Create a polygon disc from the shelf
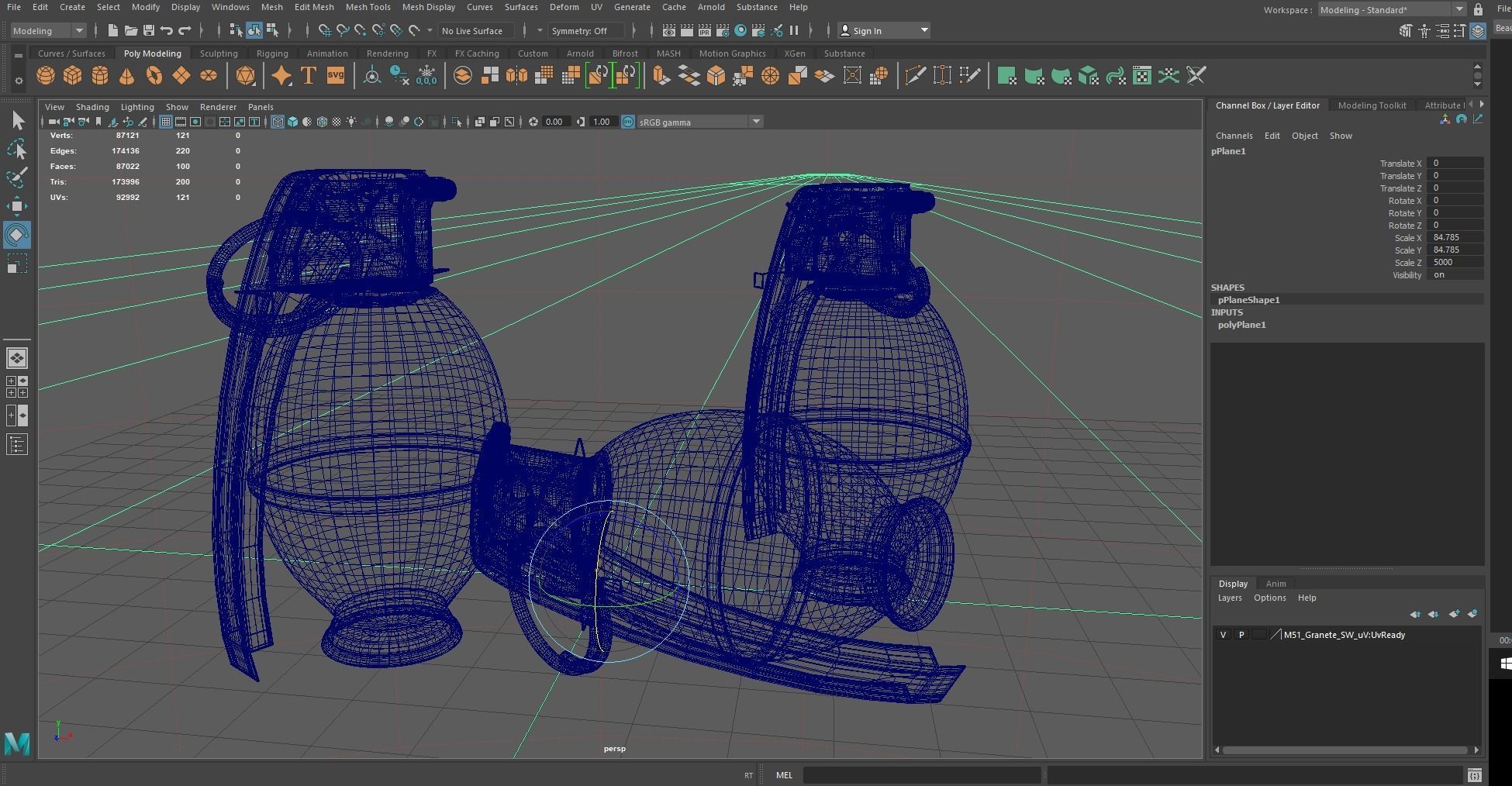Screen dimensions: 1512x786 [209, 76]
